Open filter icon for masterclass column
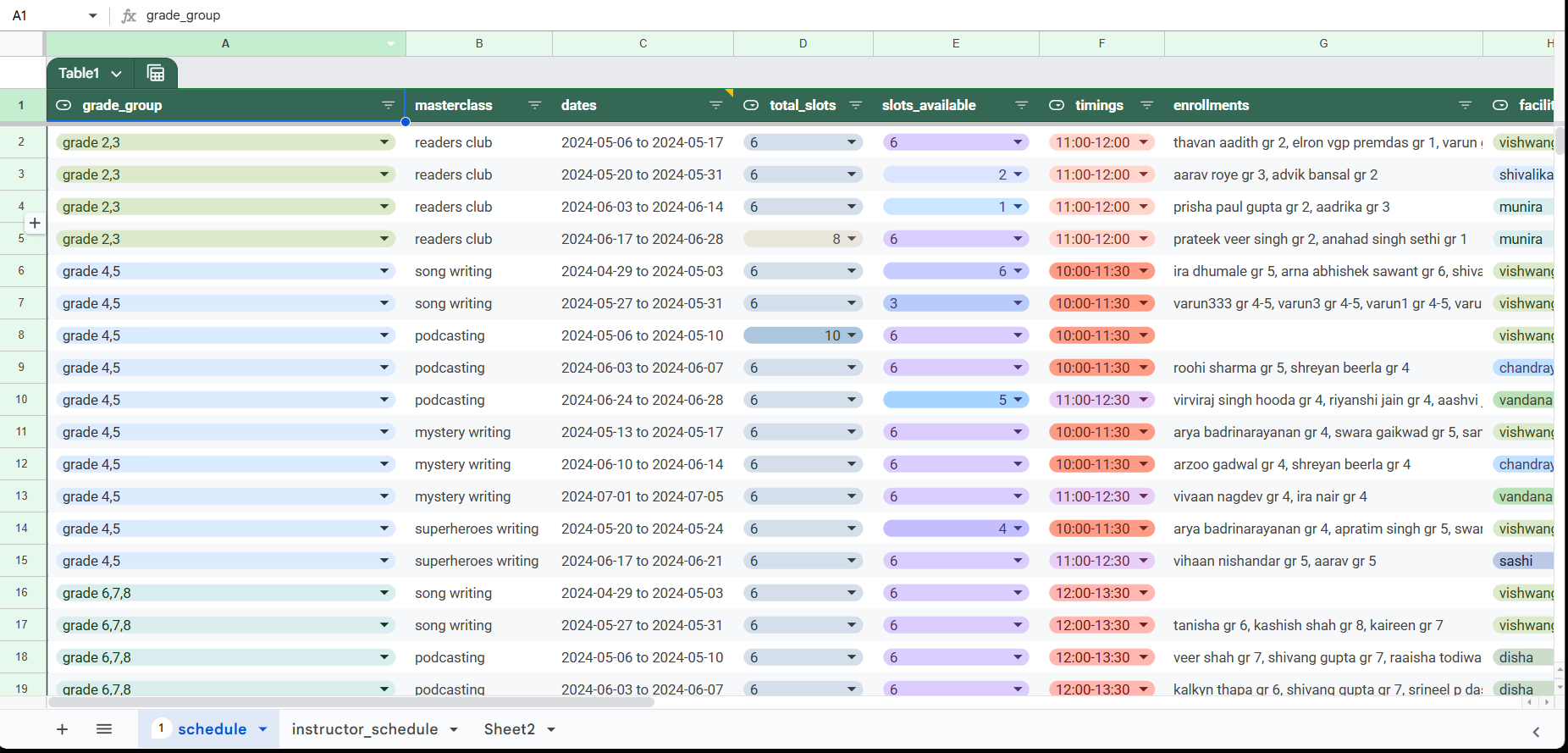 534,105
